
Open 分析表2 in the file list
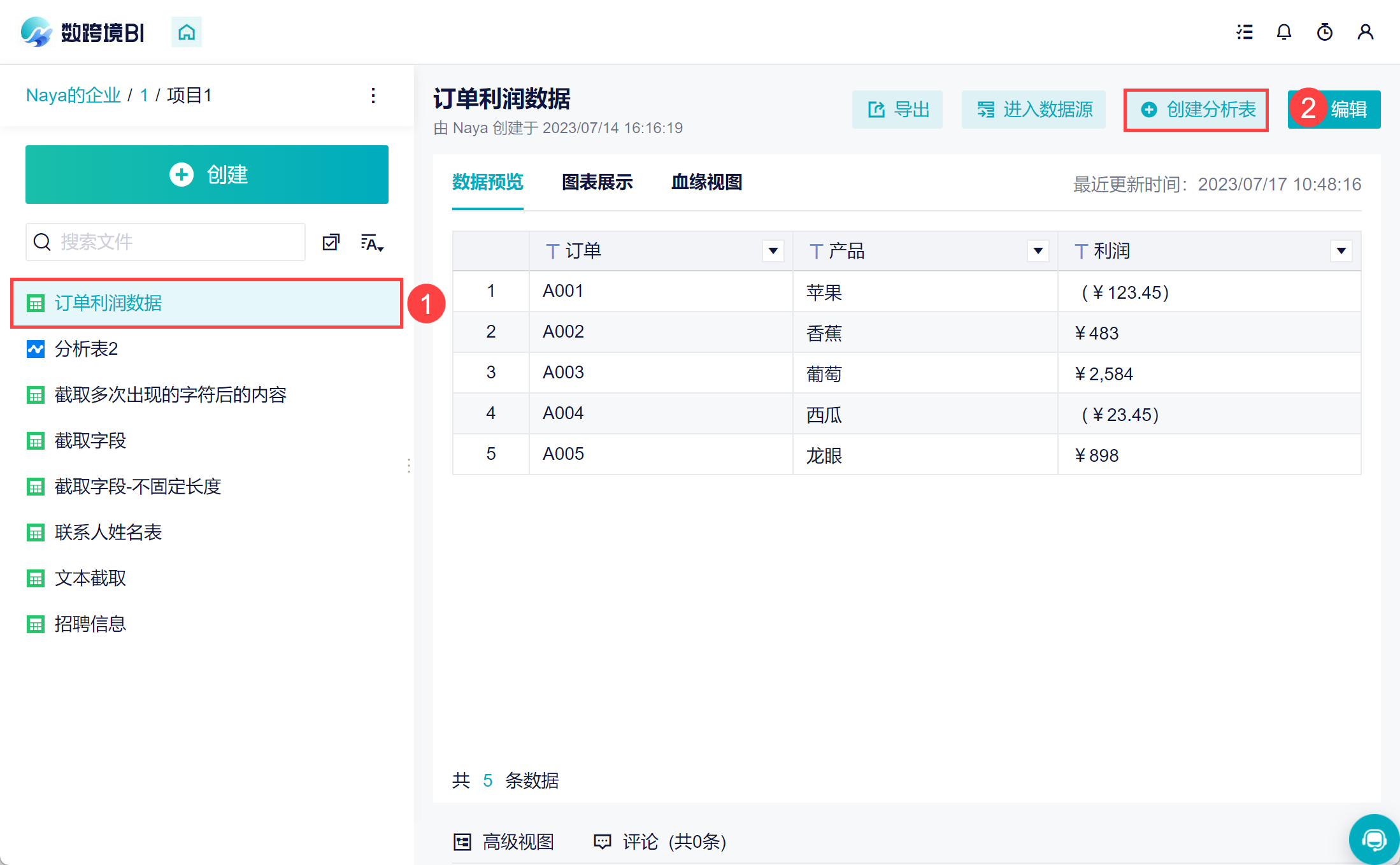coord(87,349)
